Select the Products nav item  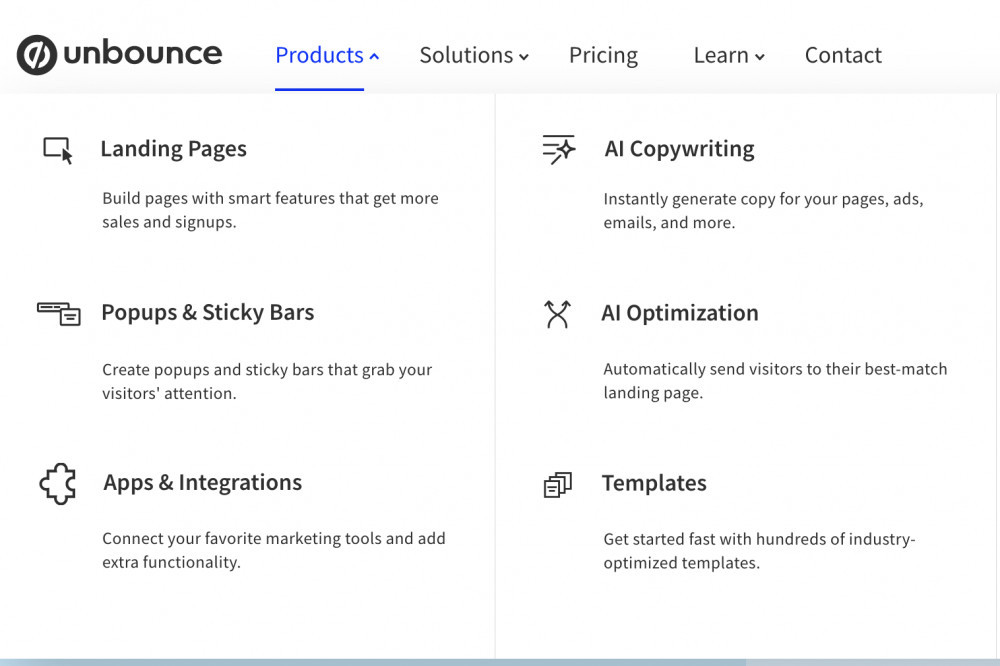pyautogui.click(x=320, y=56)
